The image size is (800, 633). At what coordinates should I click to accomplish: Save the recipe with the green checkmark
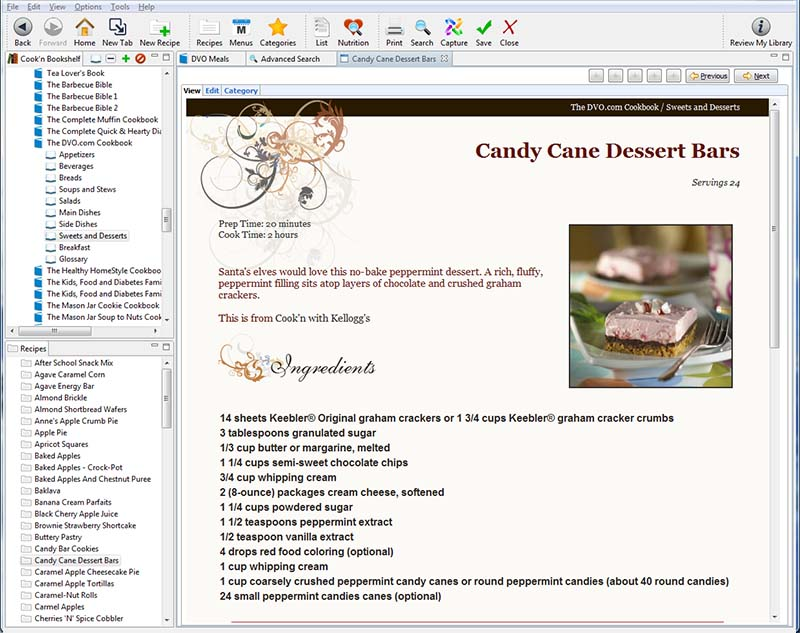point(484,29)
